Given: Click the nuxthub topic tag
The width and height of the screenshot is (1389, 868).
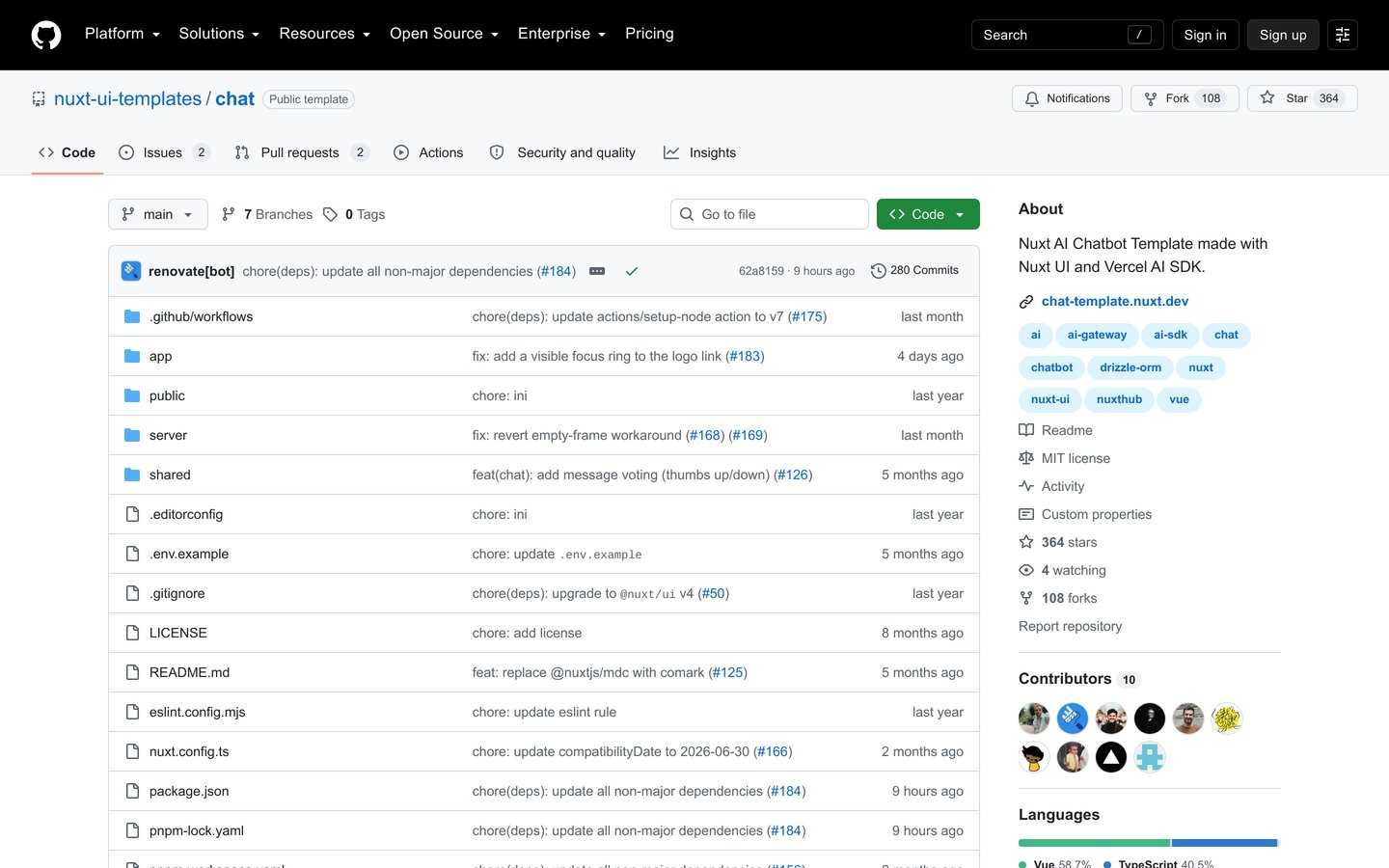Looking at the screenshot, I should click(x=1119, y=399).
